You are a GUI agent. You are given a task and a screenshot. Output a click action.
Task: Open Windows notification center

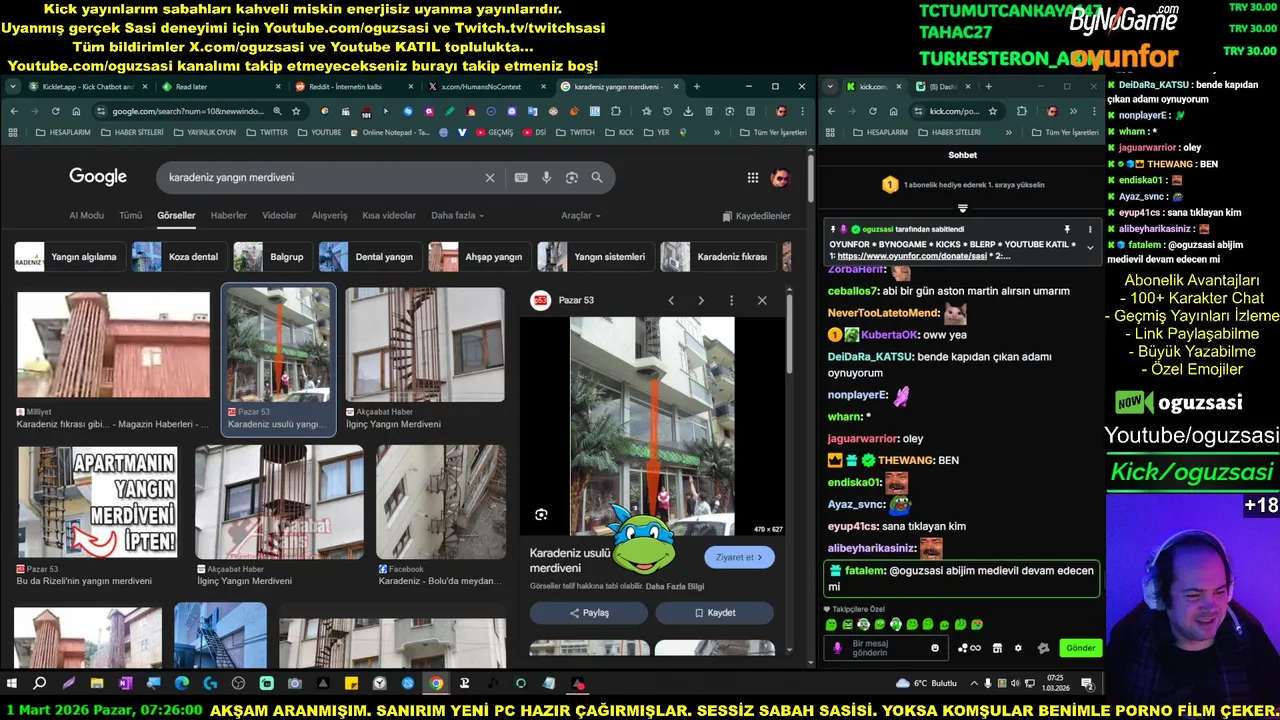coord(1087,684)
